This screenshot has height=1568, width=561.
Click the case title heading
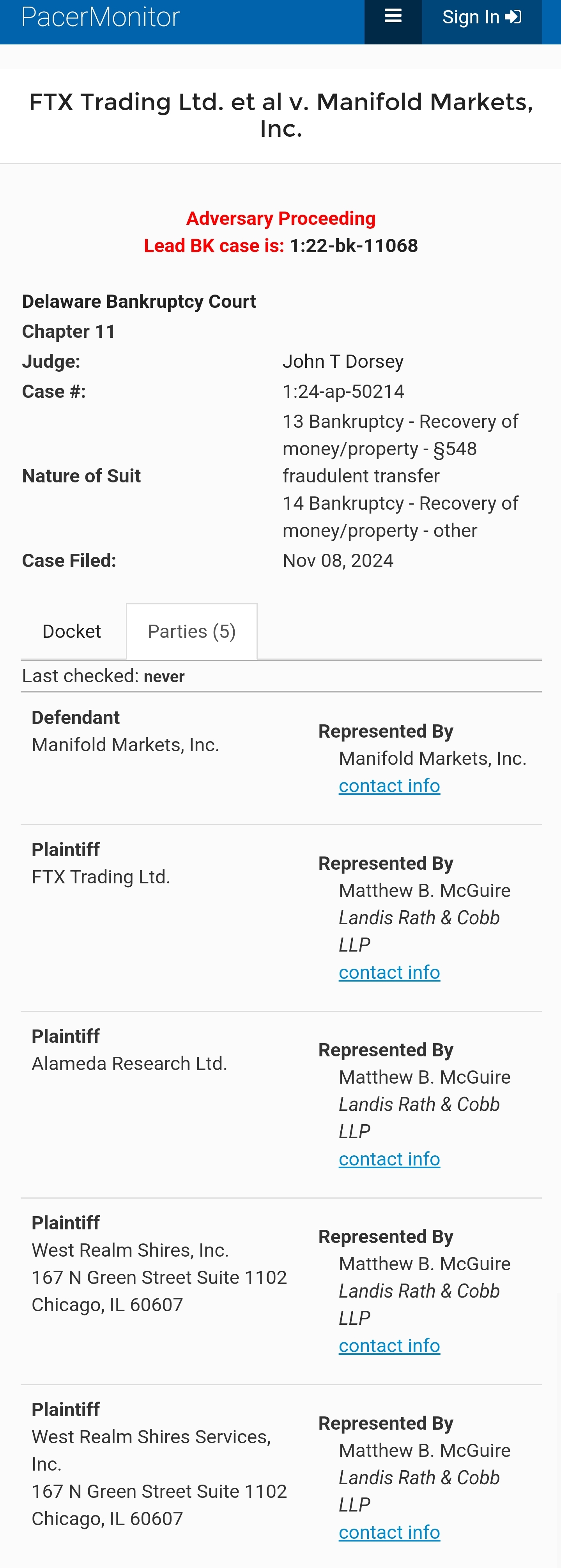tap(281, 115)
